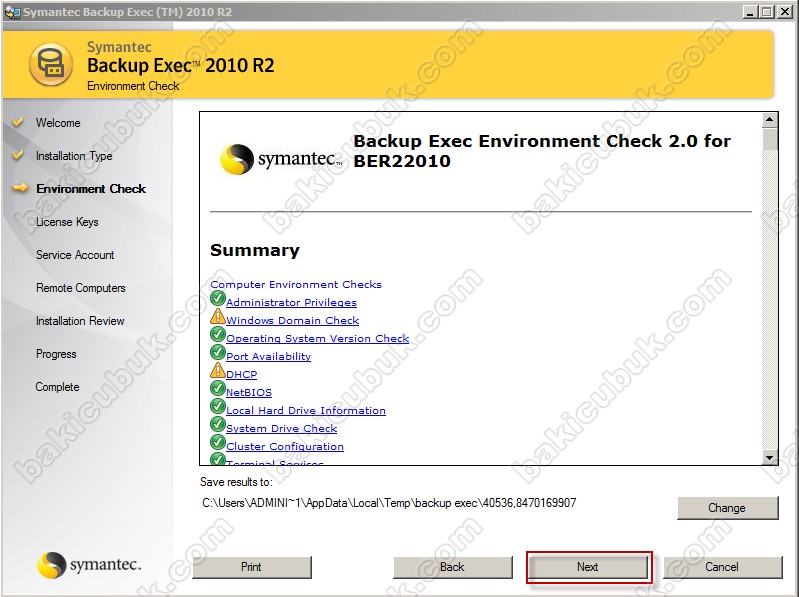Print the environment check results
Image resolution: width=799 pixels, height=597 pixels.
click(x=252, y=567)
